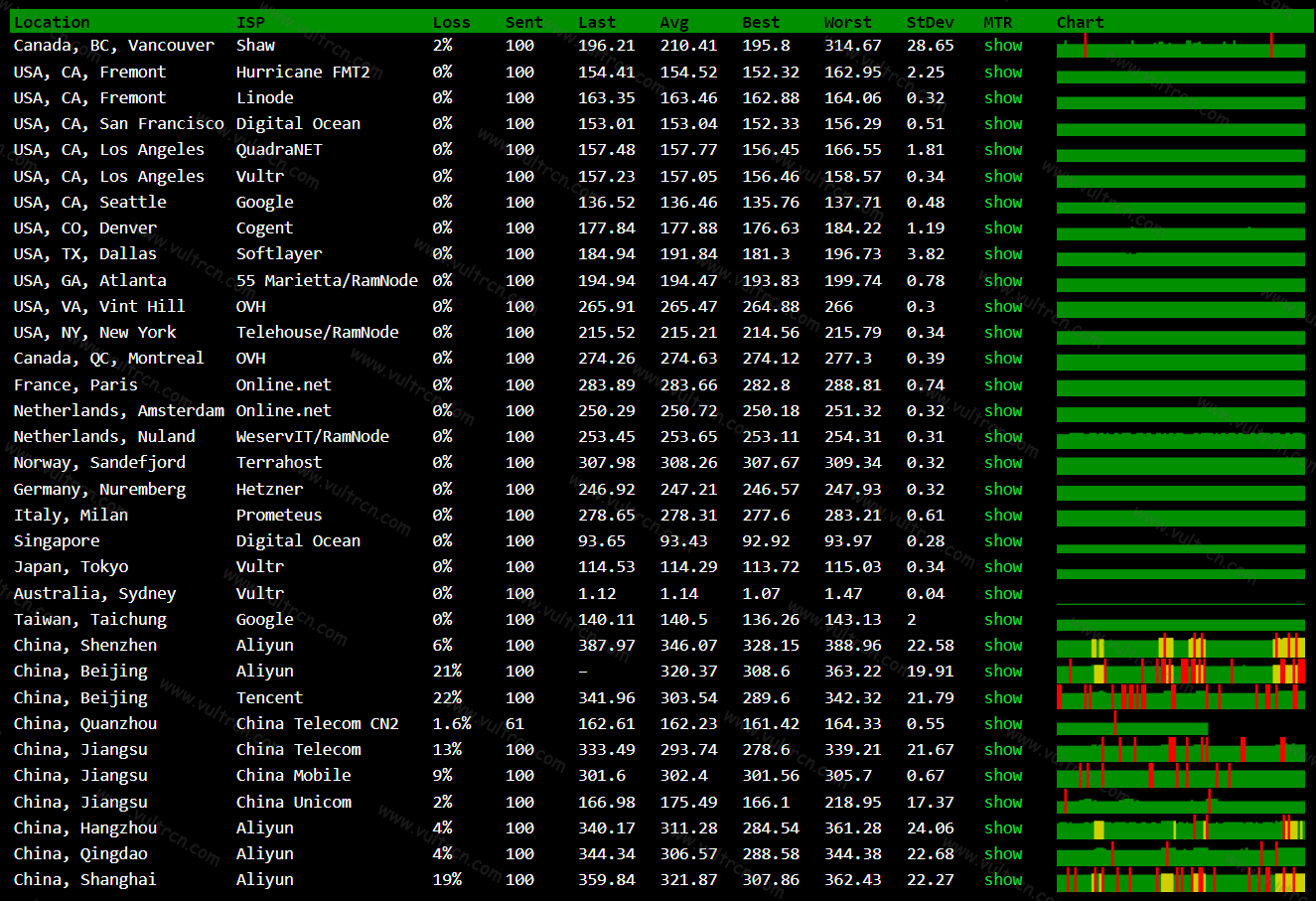Open MTR show for Quanzhou China Telecom CN2
The image size is (1316, 901).
pos(1003,723)
